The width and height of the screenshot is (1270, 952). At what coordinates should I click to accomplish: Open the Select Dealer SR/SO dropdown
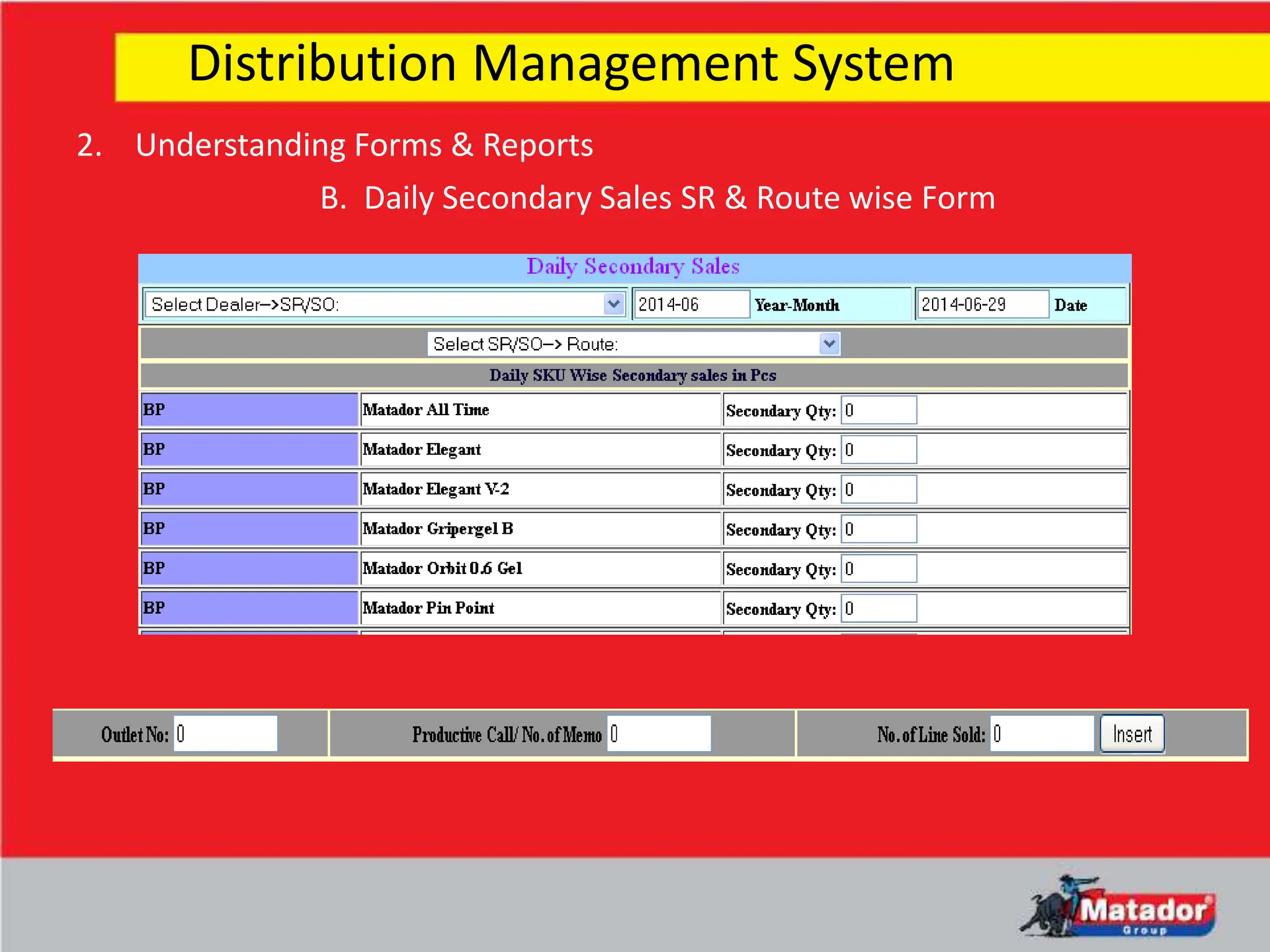pyautogui.click(x=384, y=304)
